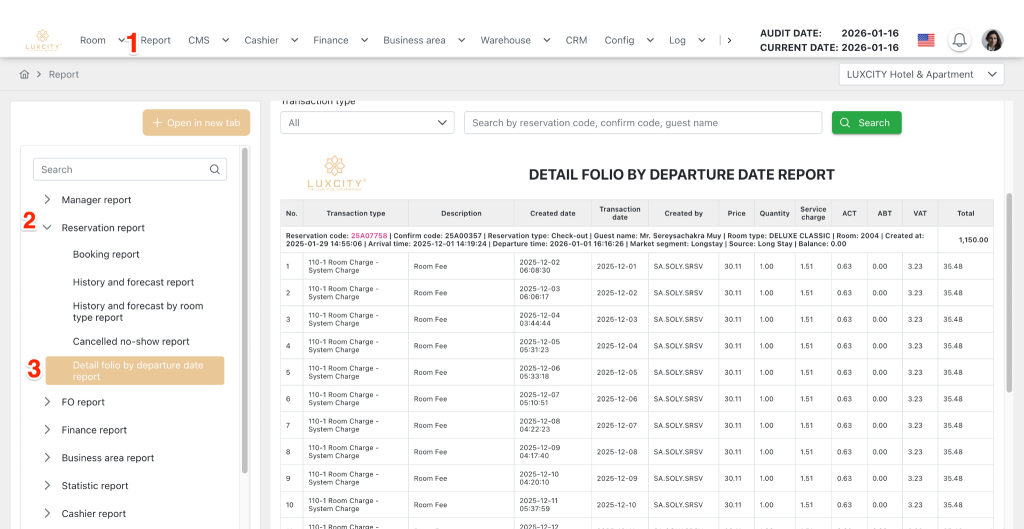Image resolution: width=1024 pixels, height=529 pixels.
Task: Click the reservation code search field
Action: 642,123
